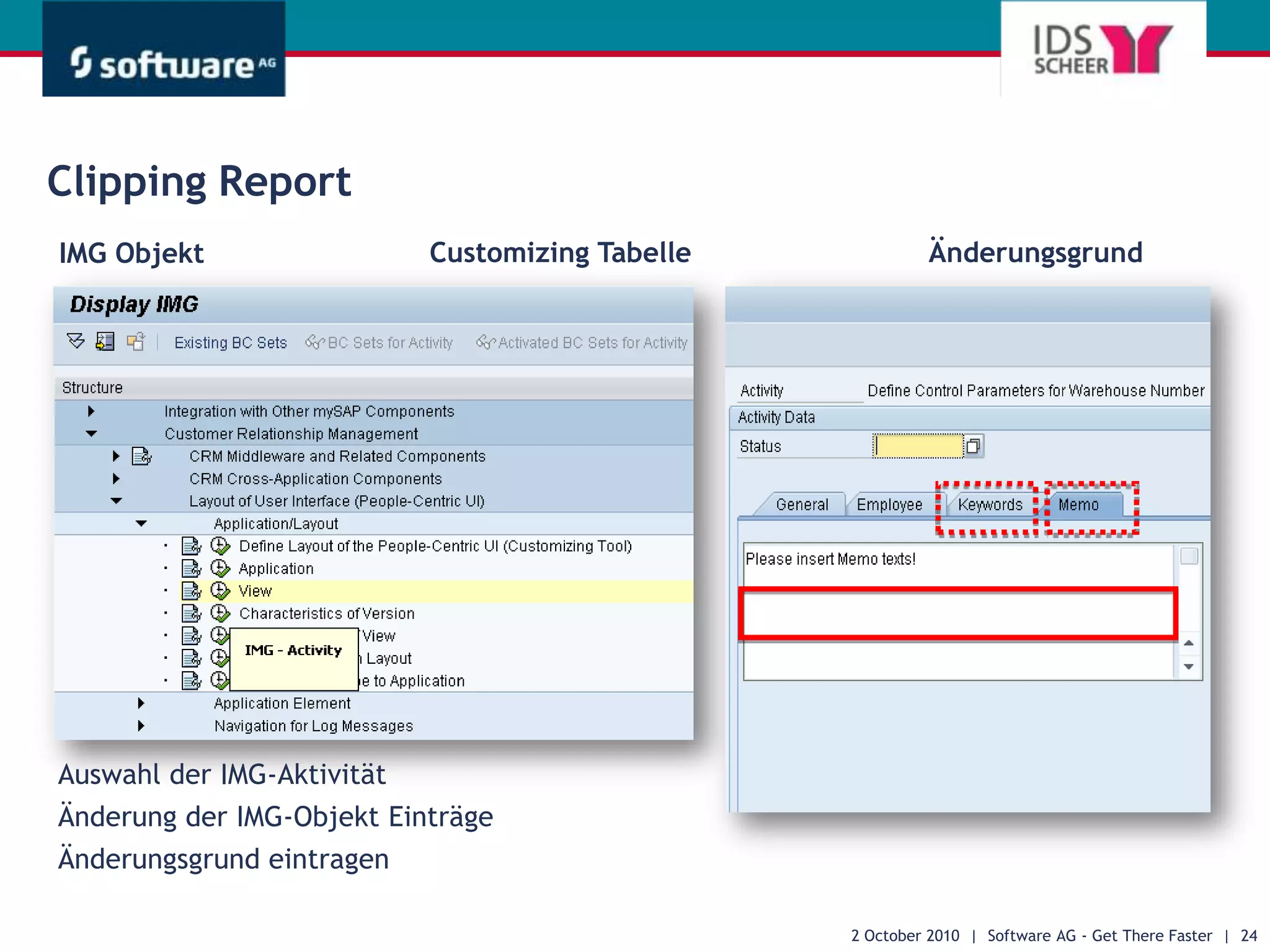Image resolution: width=1270 pixels, height=952 pixels.
Task: Open documentation icon for Define Layout row
Action: (x=192, y=546)
